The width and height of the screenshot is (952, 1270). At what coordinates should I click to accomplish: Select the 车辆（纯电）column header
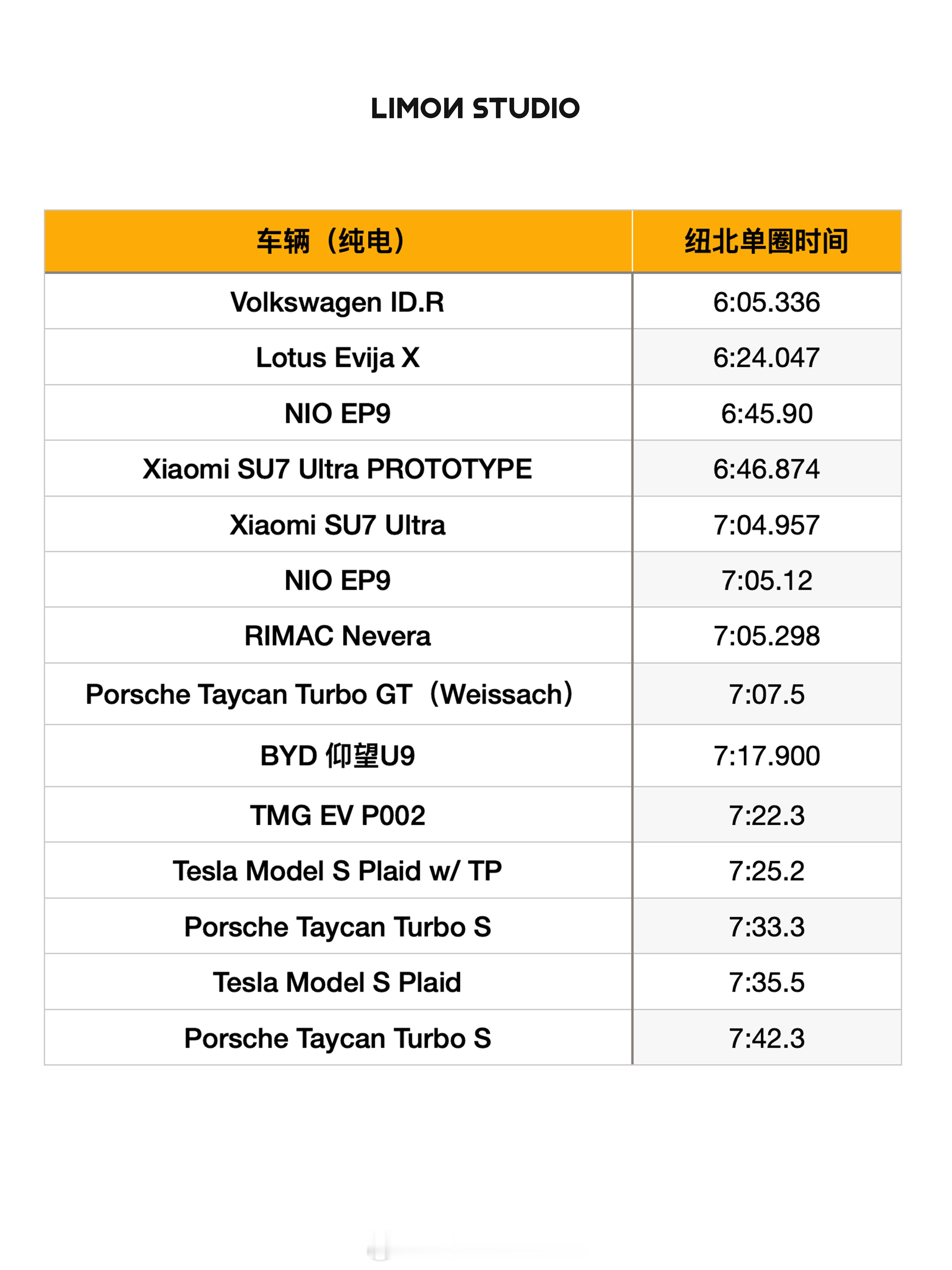point(338,241)
